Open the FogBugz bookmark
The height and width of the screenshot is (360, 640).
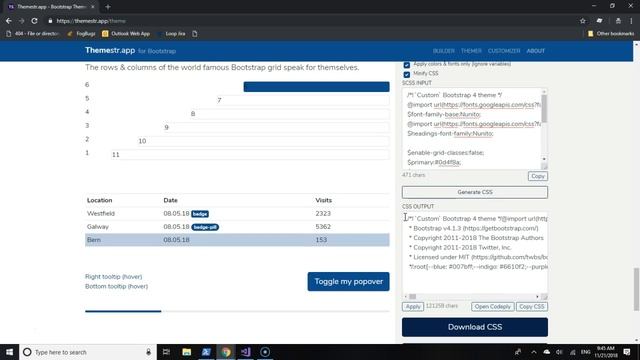(81, 33)
